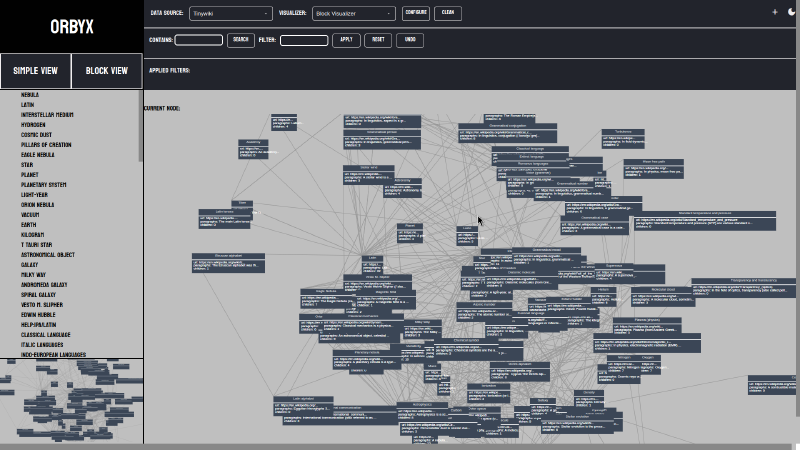Click the Configure button

tap(416, 13)
